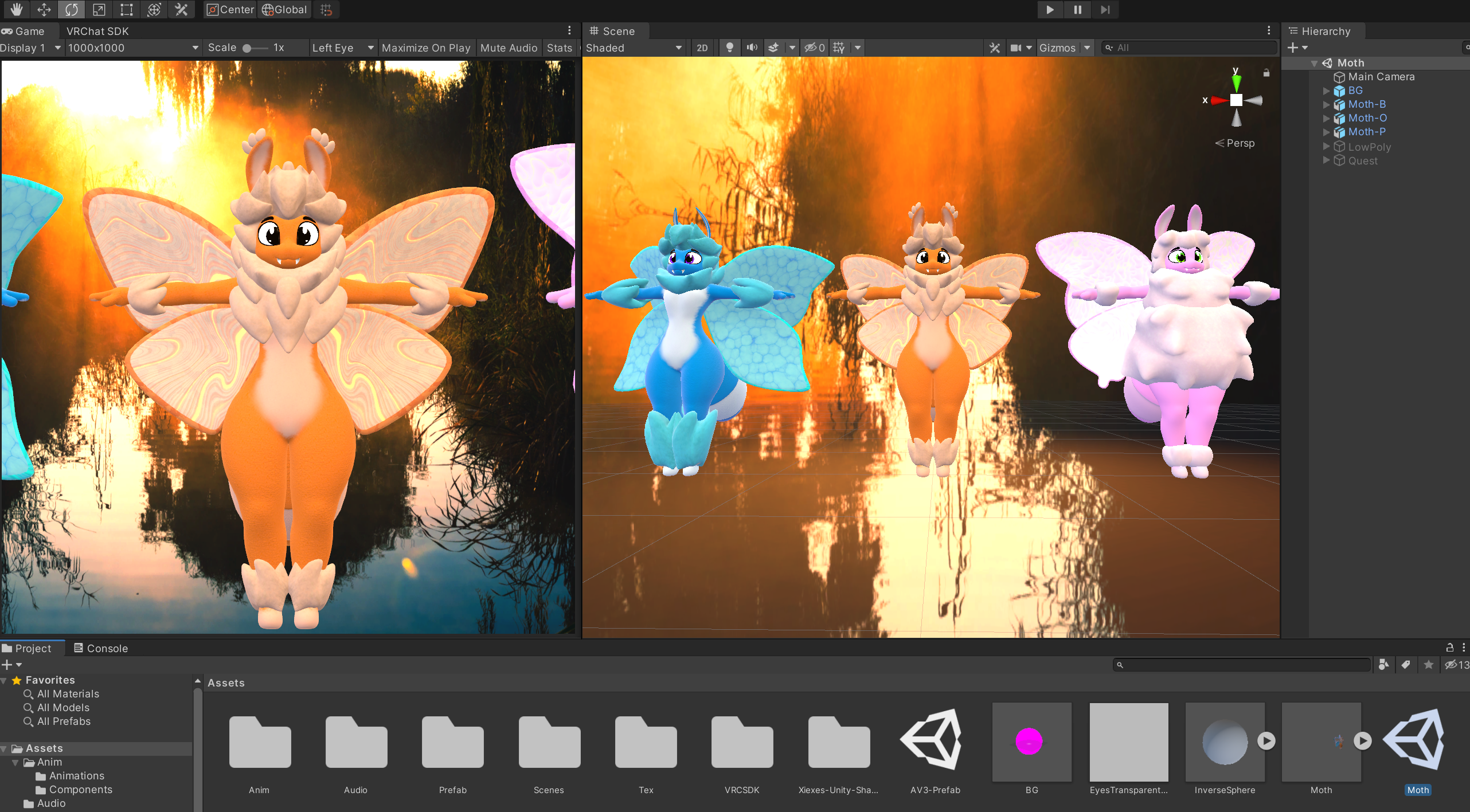The image size is (1470, 812).
Task: Select the Scale tool
Action: point(99,10)
